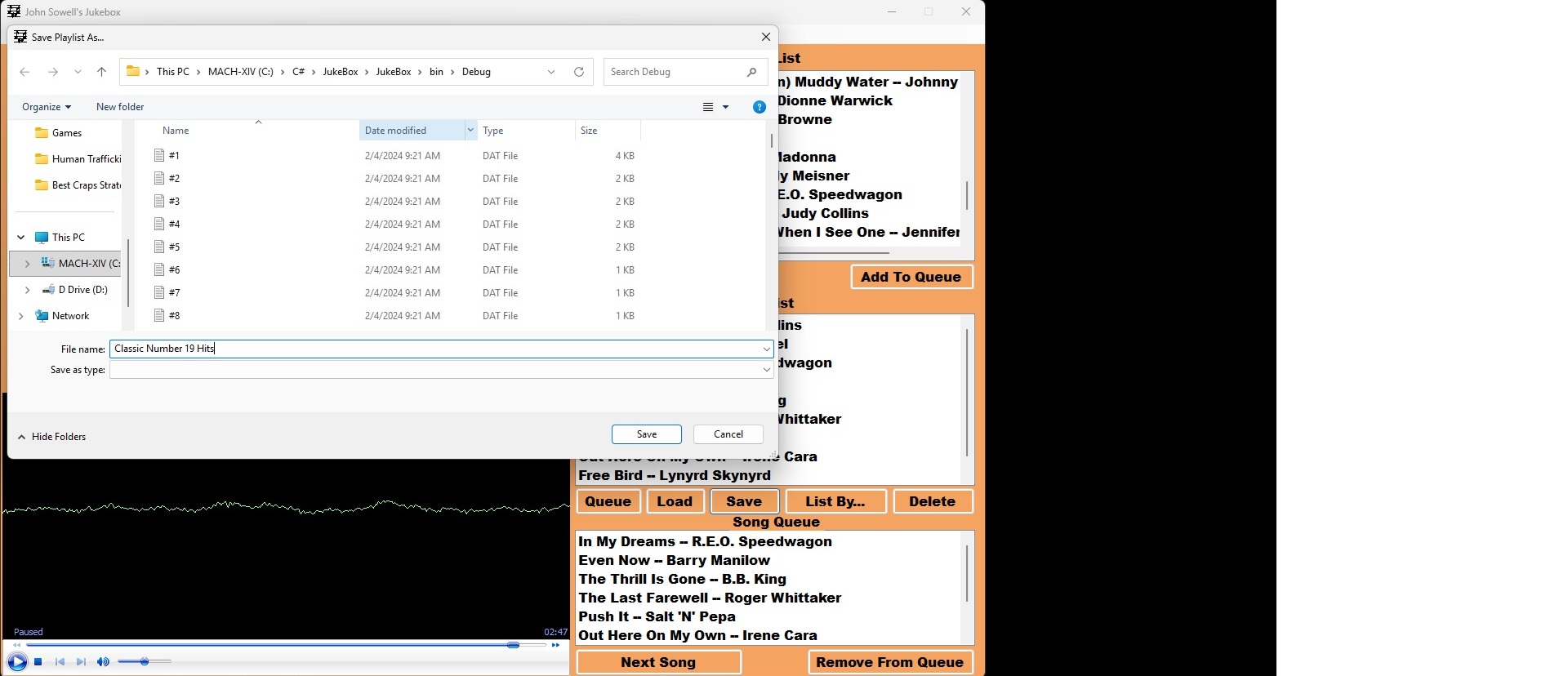
Task: Refresh the Debug folder listing
Action: [x=579, y=72]
